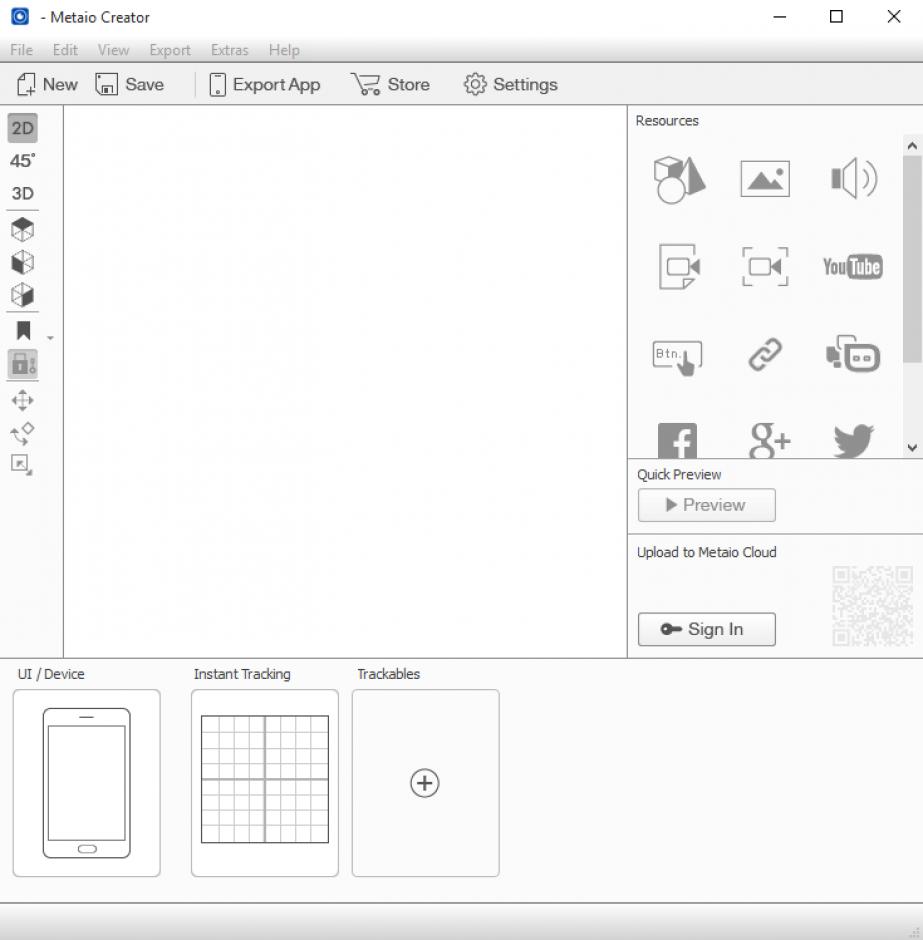The width and height of the screenshot is (923, 940).
Task: Select the Instant Tracking grid thumbnail
Action: coord(265,783)
